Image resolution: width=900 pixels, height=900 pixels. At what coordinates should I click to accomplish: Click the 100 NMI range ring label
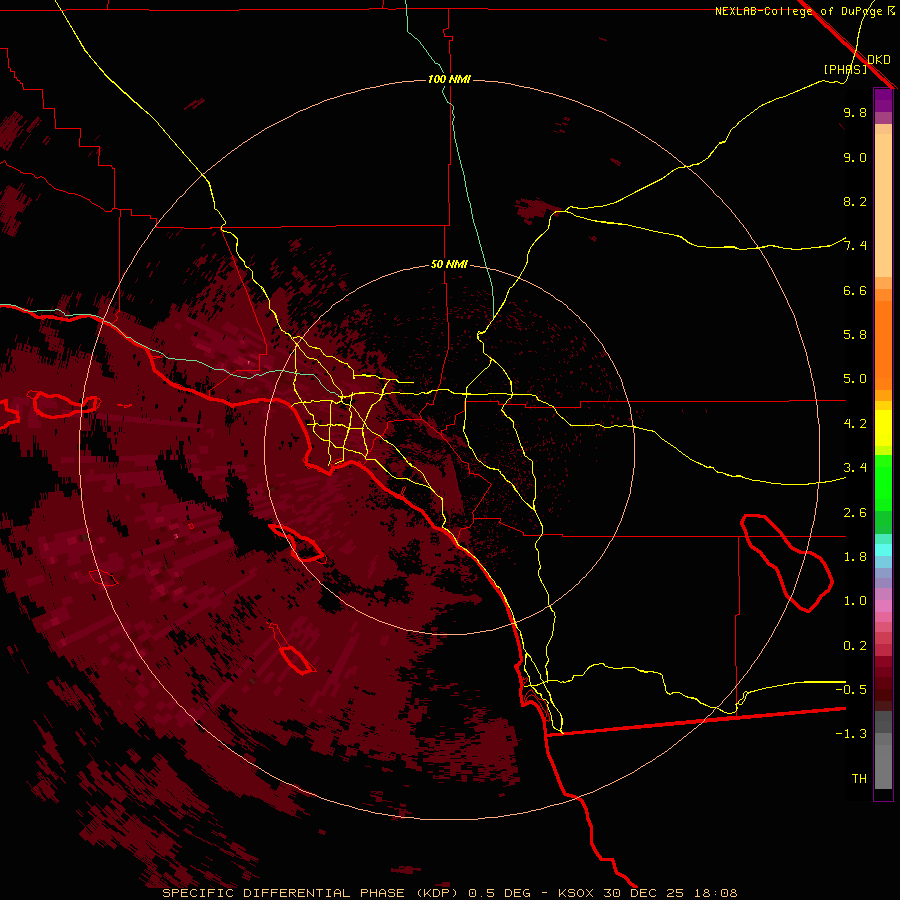[449, 79]
